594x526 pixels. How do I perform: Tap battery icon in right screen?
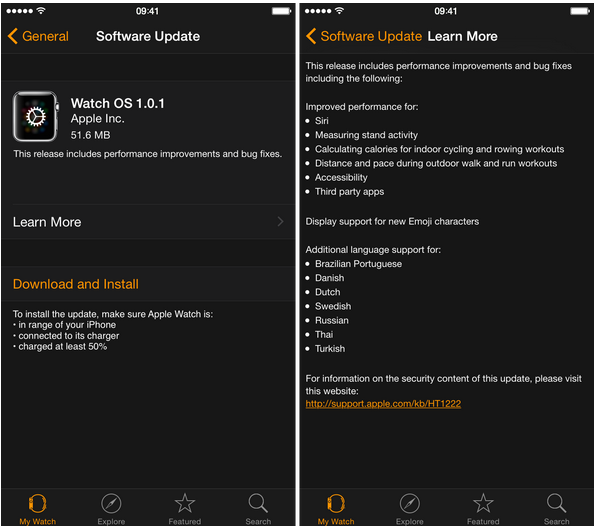tap(580, 11)
